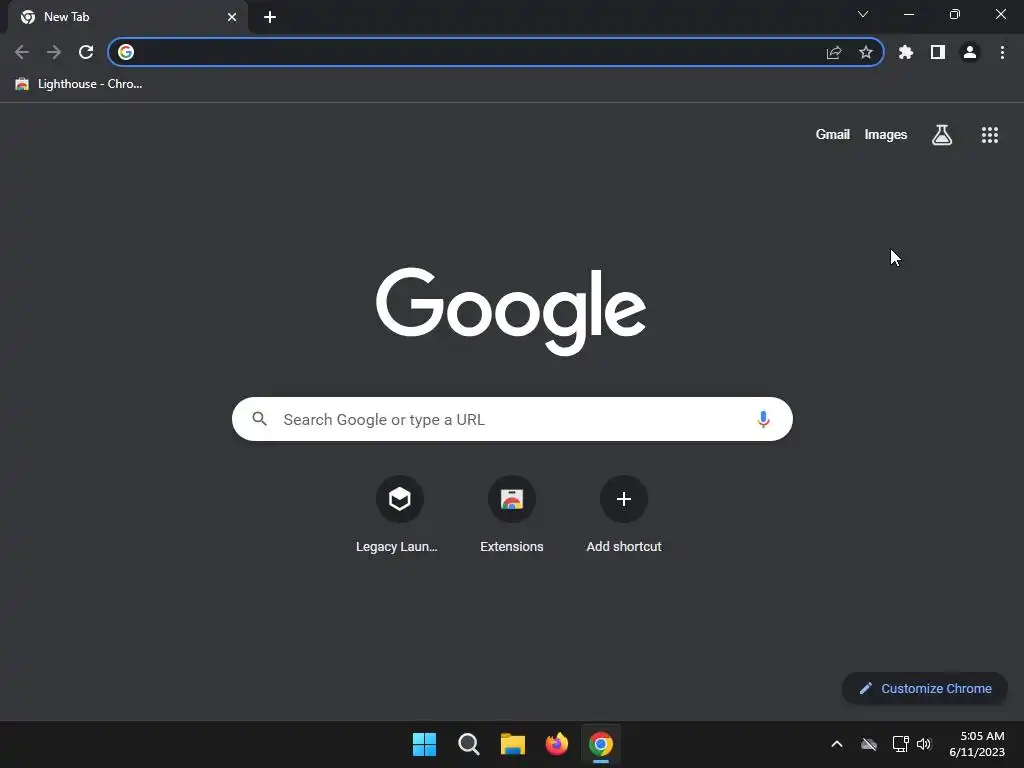Click the Google icon in address bar
The image size is (1024, 768).
126,52
